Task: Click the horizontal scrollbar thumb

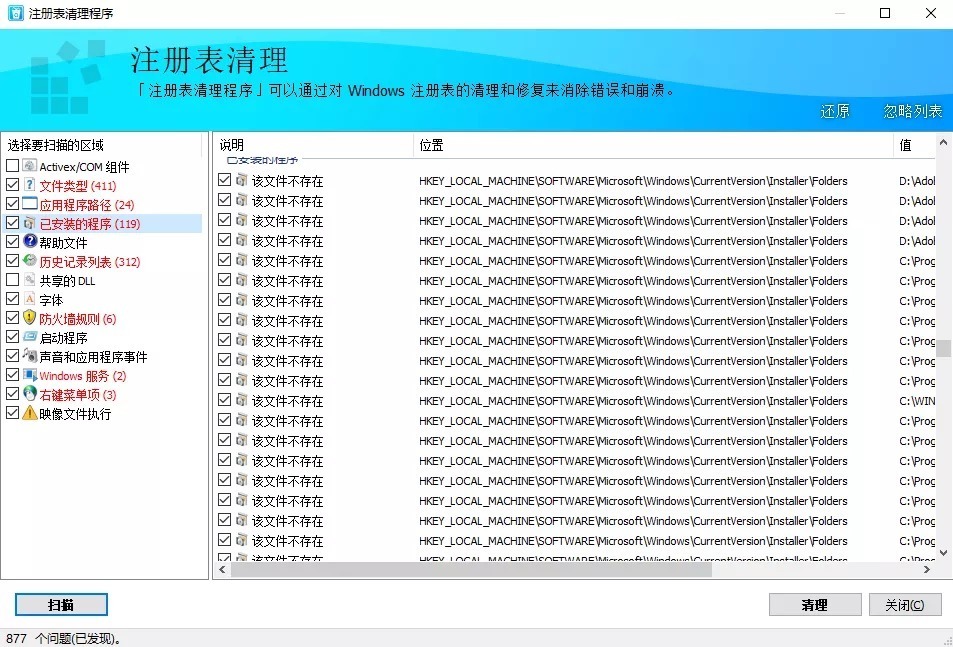Action: point(471,569)
